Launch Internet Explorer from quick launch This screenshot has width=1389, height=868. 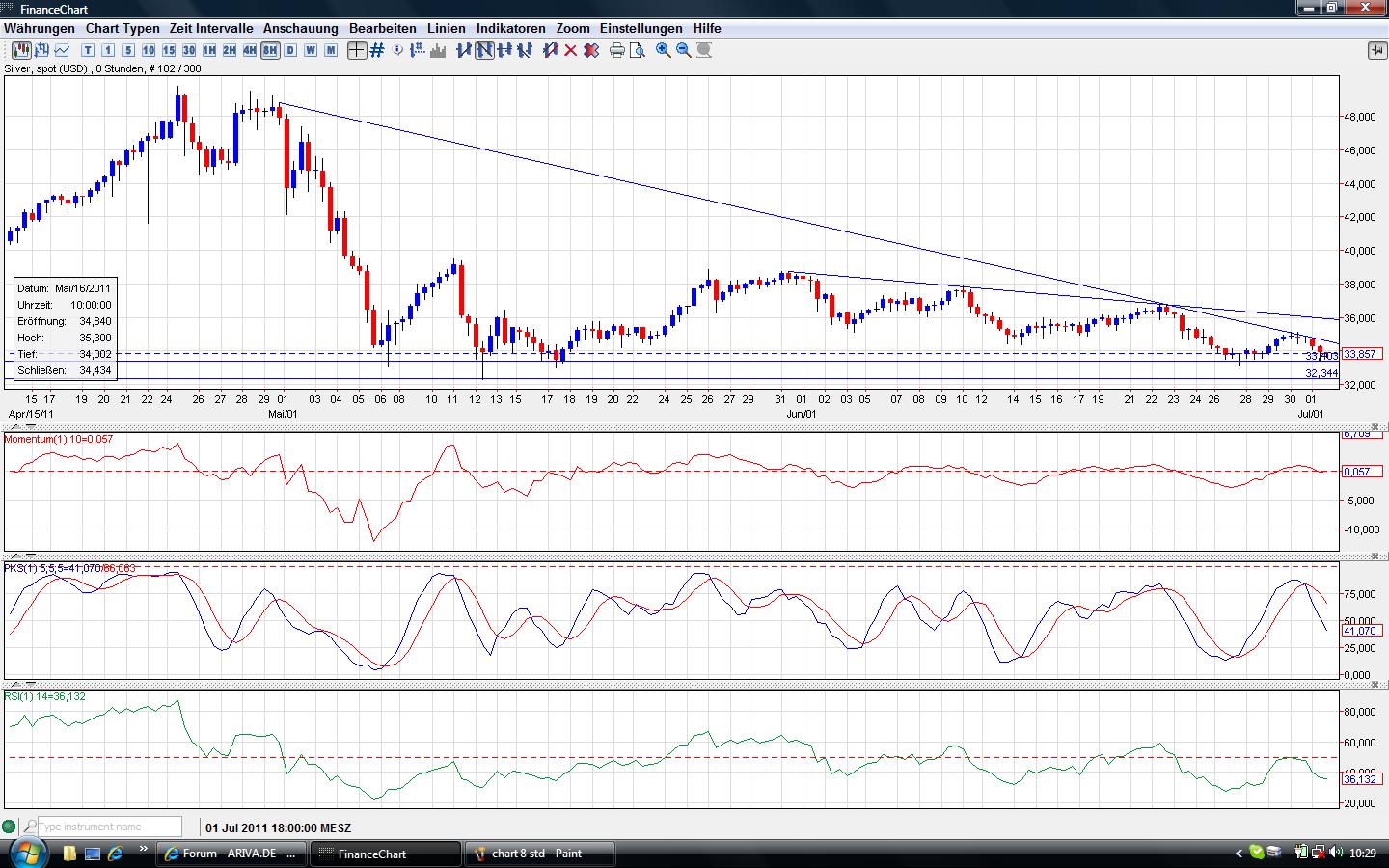click(x=116, y=854)
